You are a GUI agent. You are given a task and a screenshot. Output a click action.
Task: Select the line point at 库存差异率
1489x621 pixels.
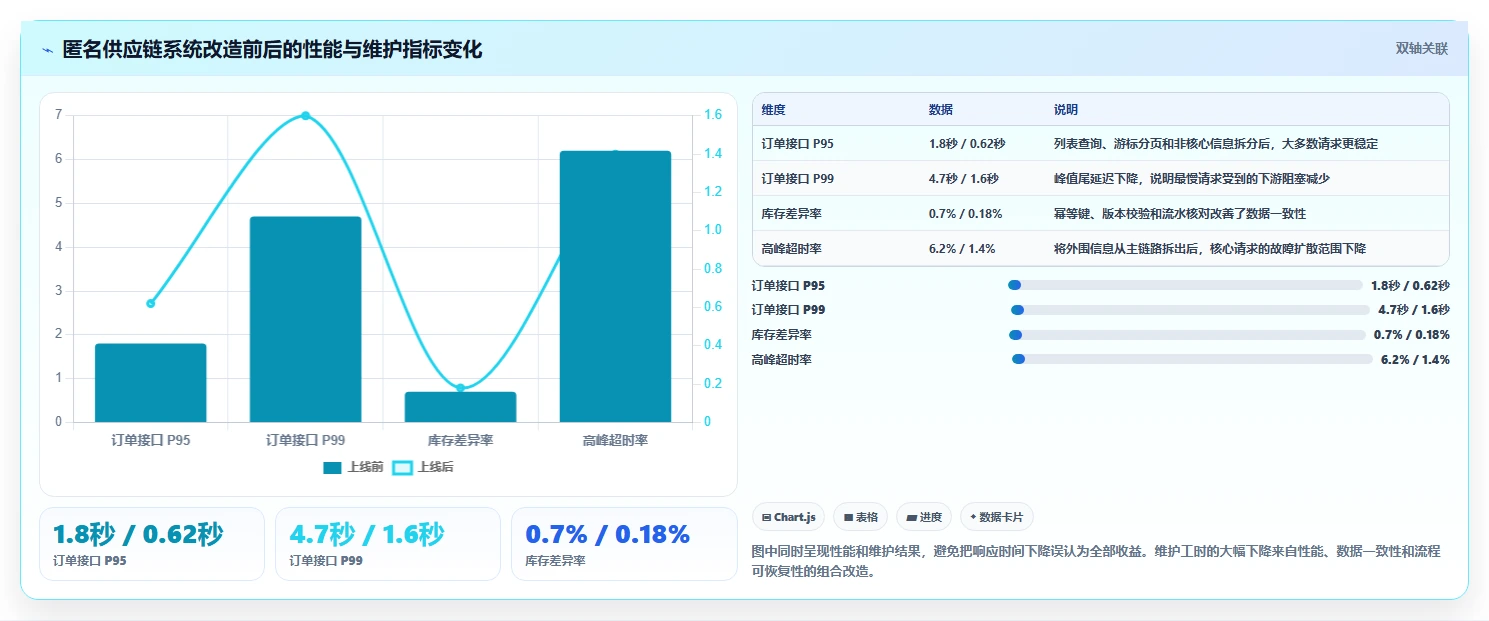point(460,388)
